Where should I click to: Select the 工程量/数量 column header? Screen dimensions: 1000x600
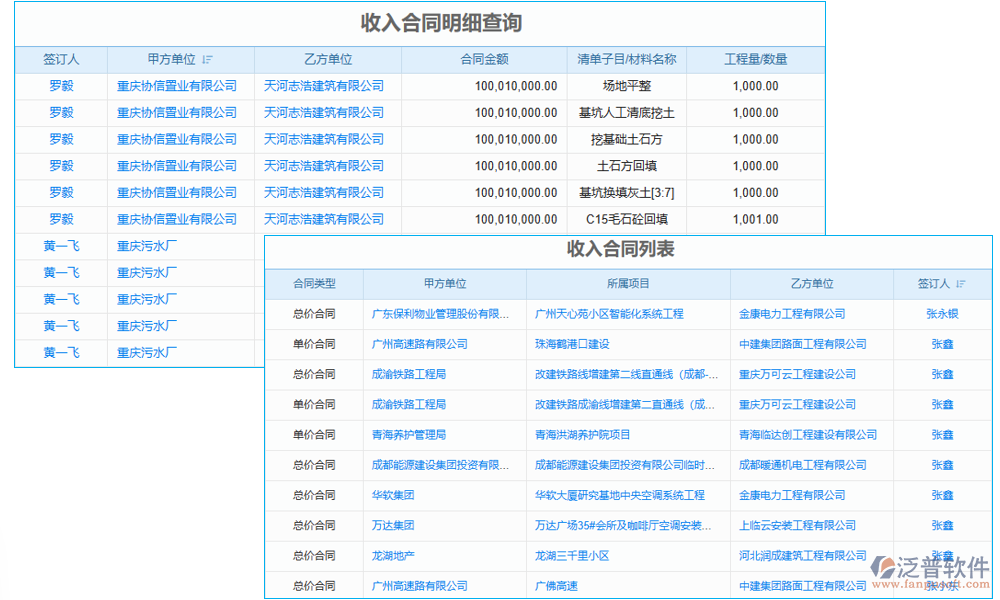pyautogui.click(x=757, y=60)
